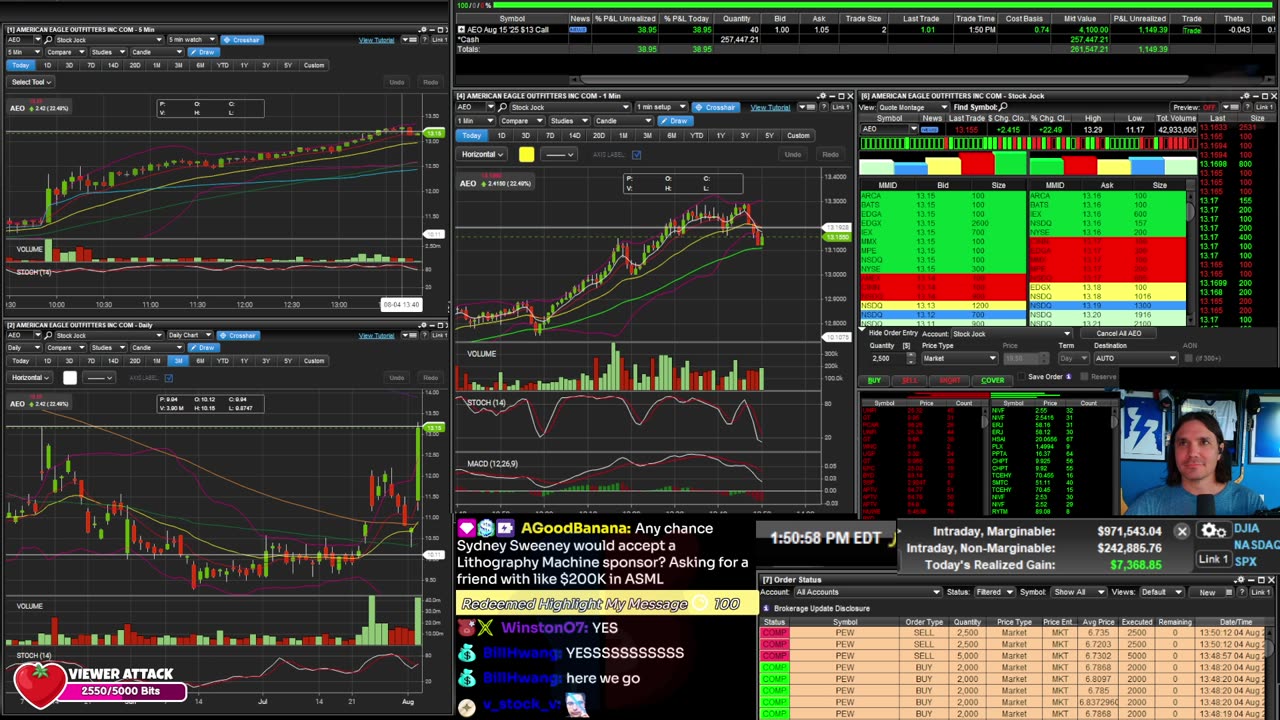Click Cancel All AEO button

pyautogui.click(x=1118, y=334)
